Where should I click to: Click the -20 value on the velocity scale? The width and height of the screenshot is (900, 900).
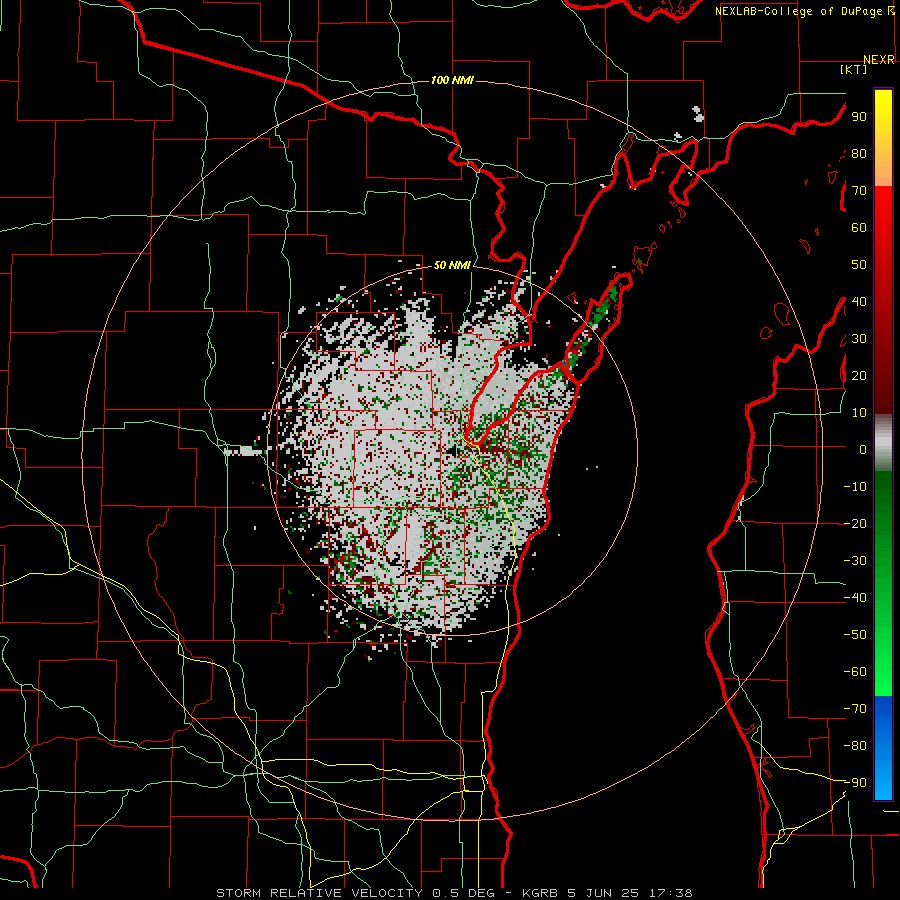click(855, 523)
